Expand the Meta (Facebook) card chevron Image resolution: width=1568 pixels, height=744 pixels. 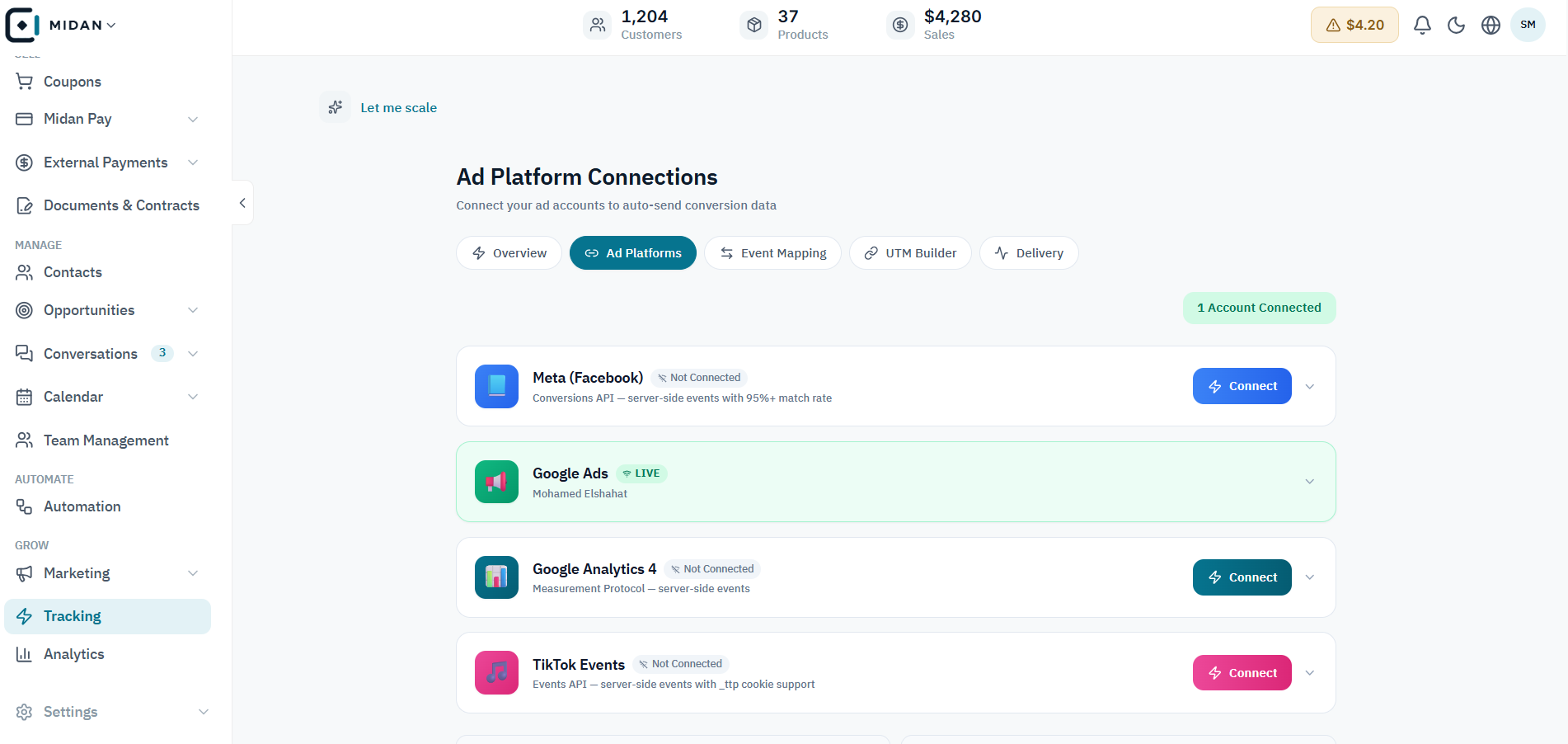click(1310, 387)
